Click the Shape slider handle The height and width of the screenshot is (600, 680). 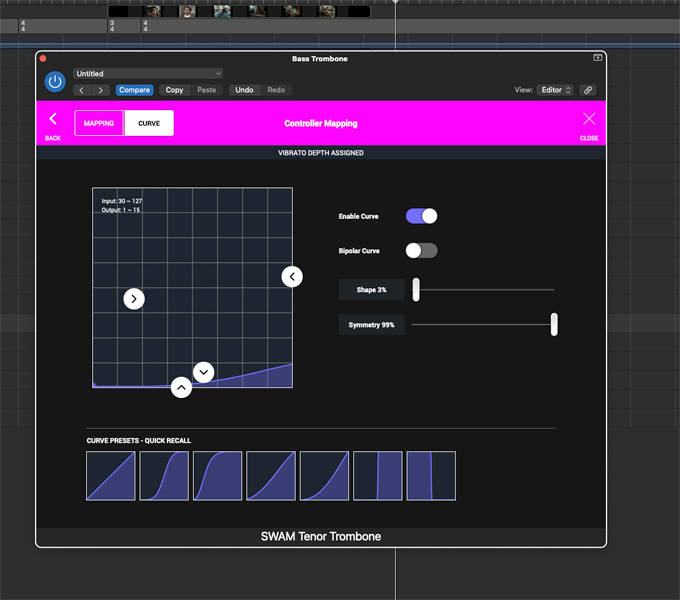[x=416, y=290]
